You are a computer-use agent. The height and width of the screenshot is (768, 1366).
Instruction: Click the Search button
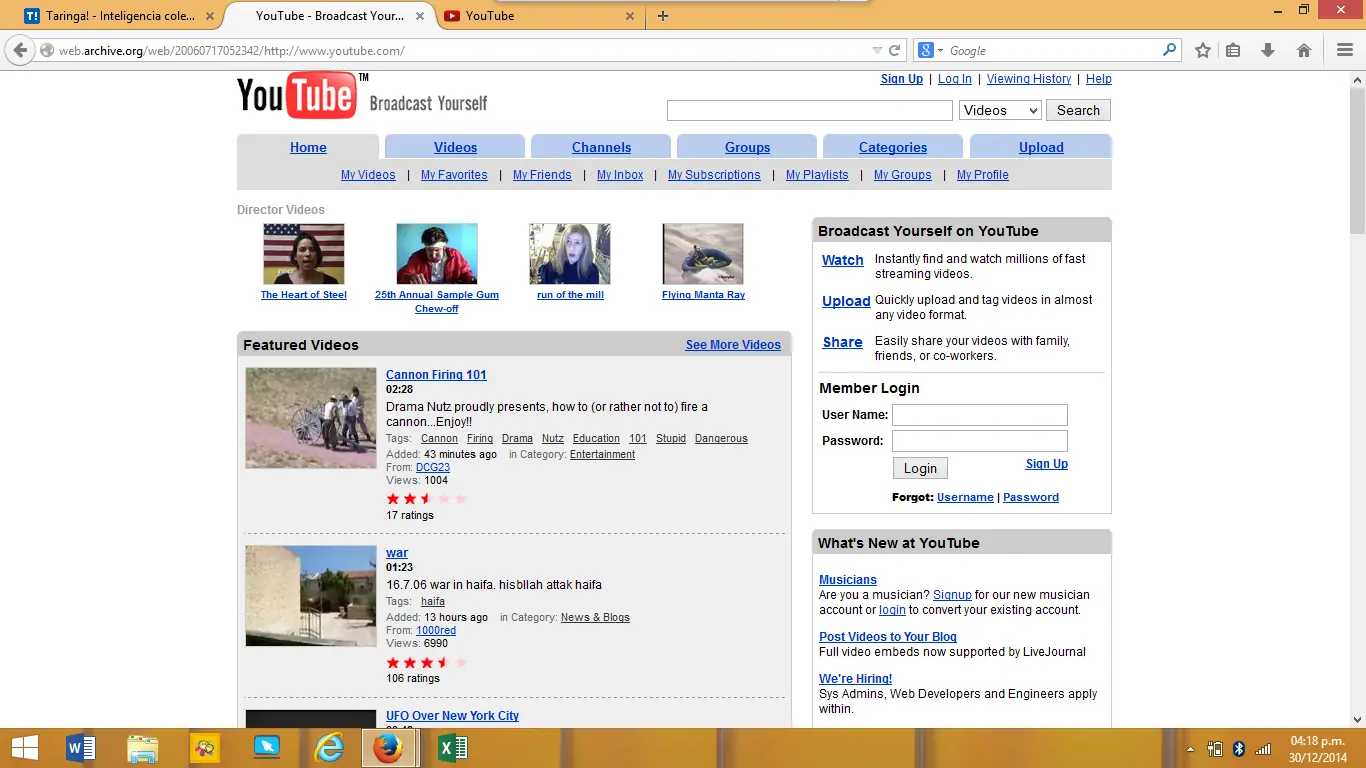coord(1078,110)
